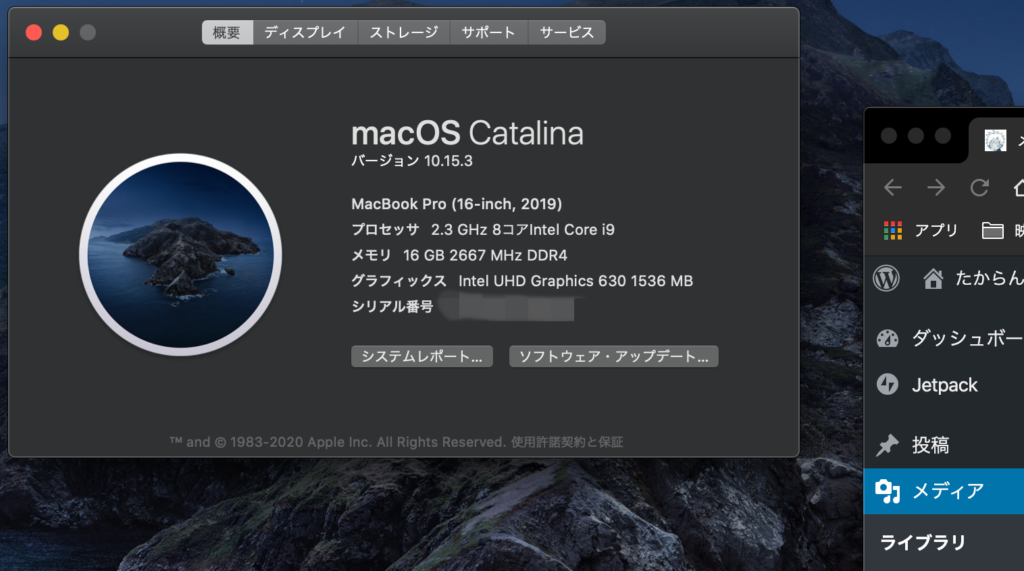Switch to the 概要 tab
The height and width of the screenshot is (571, 1024).
(x=227, y=32)
